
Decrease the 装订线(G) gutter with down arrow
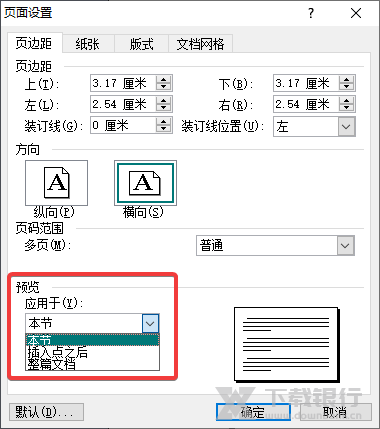164,129
